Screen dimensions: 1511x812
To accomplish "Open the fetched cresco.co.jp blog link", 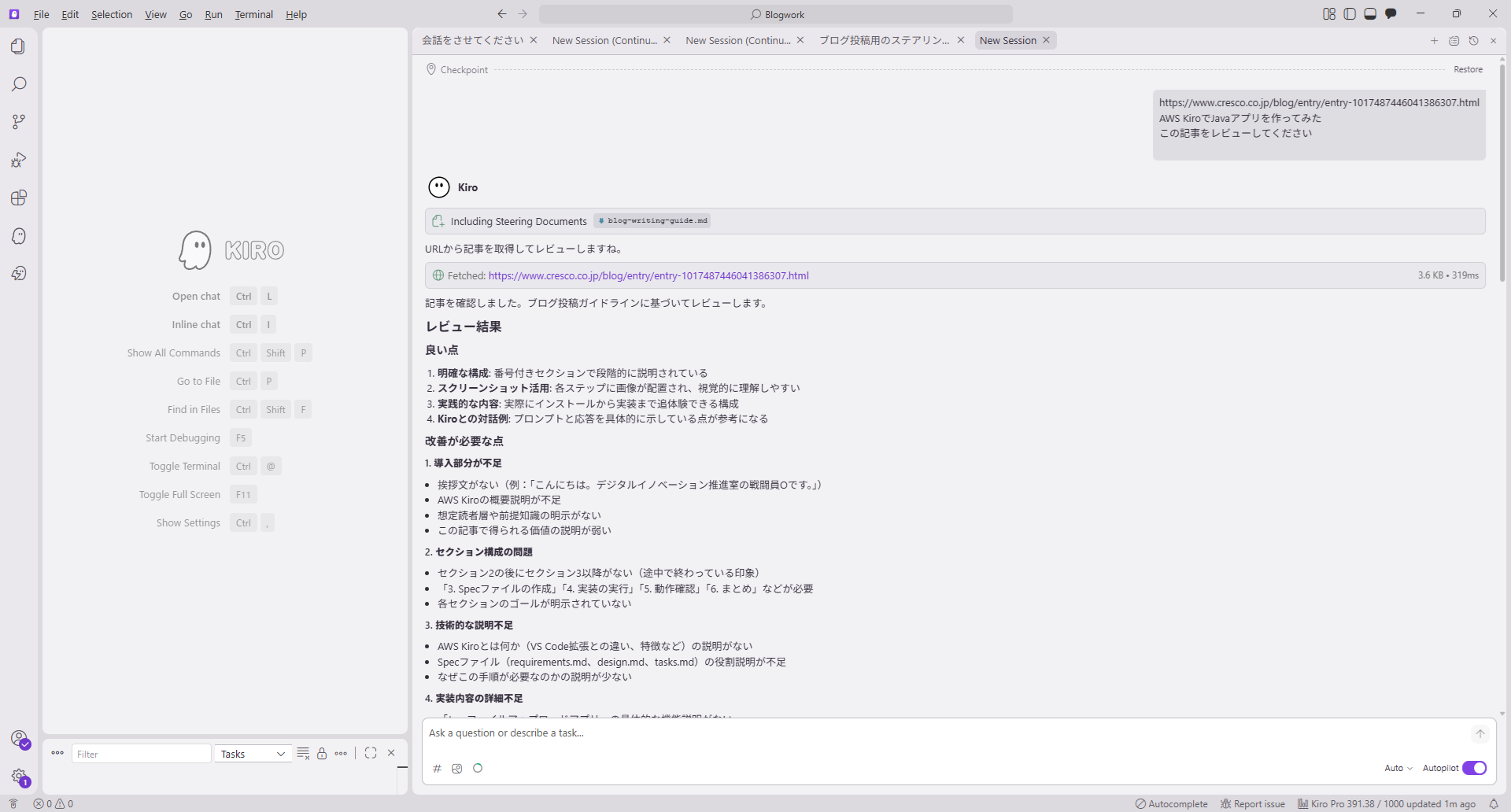I will coord(648,275).
